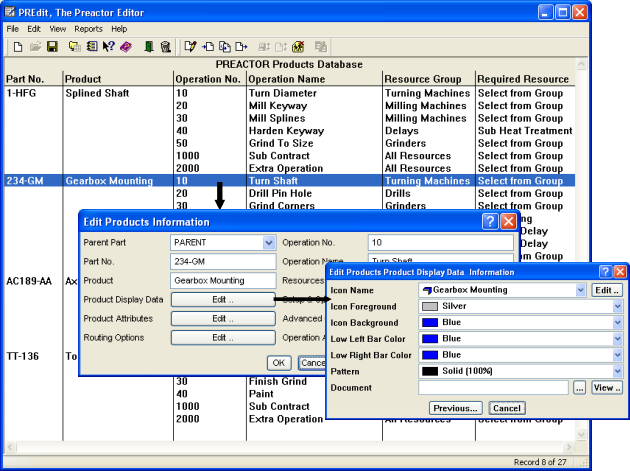Open the View menu
The image size is (630, 471).
pos(57,29)
